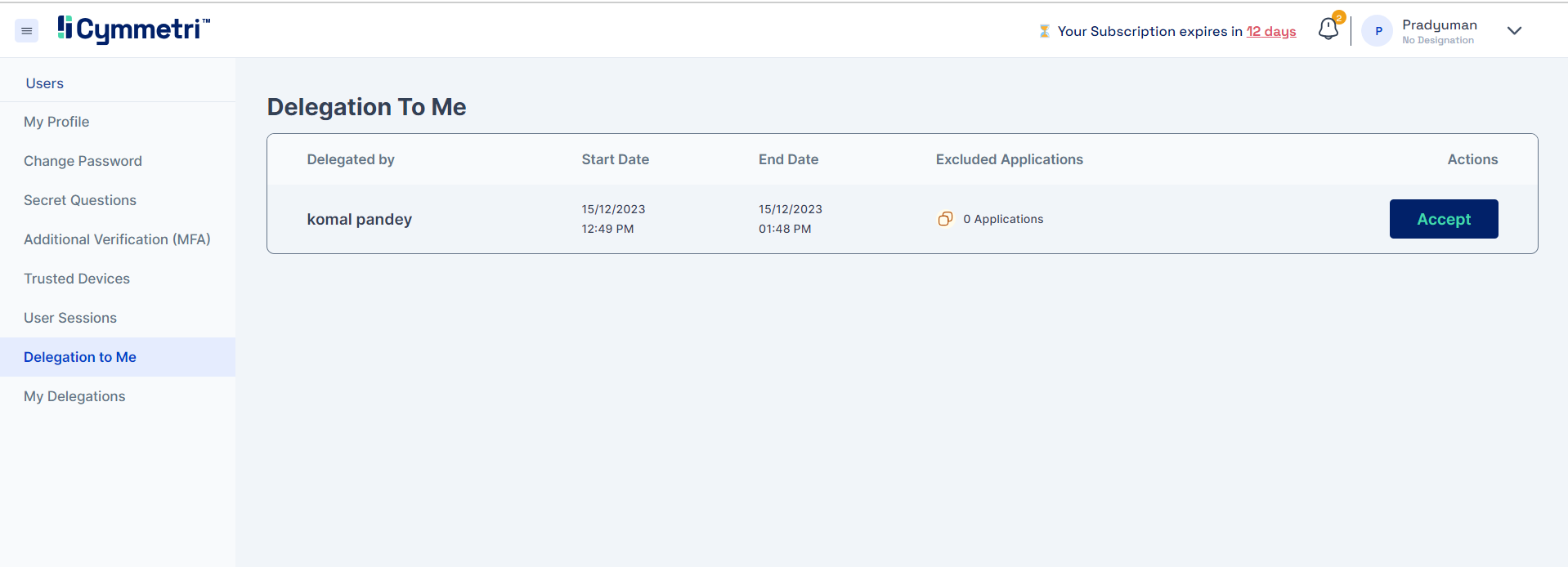The height and width of the screenshot is (567, 1568).
Task: Open the 12 days subscription link
Action: pos(1270,31)
